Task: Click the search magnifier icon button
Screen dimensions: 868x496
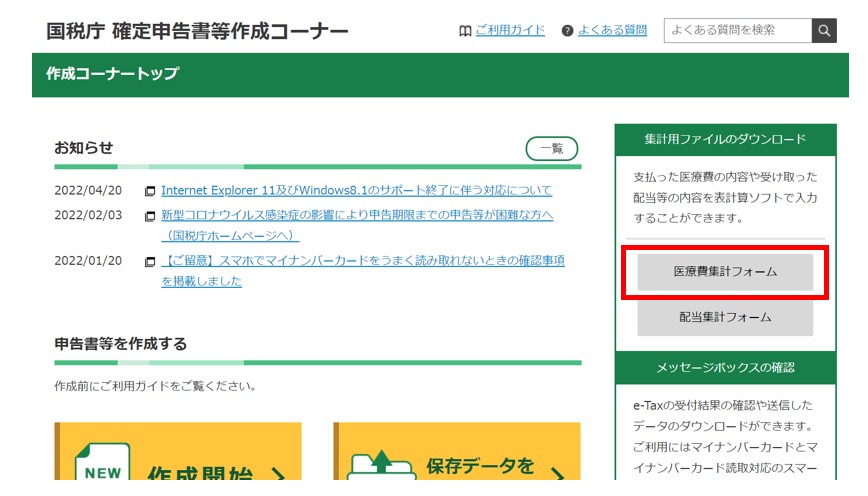Action: [x=824, y=30]
